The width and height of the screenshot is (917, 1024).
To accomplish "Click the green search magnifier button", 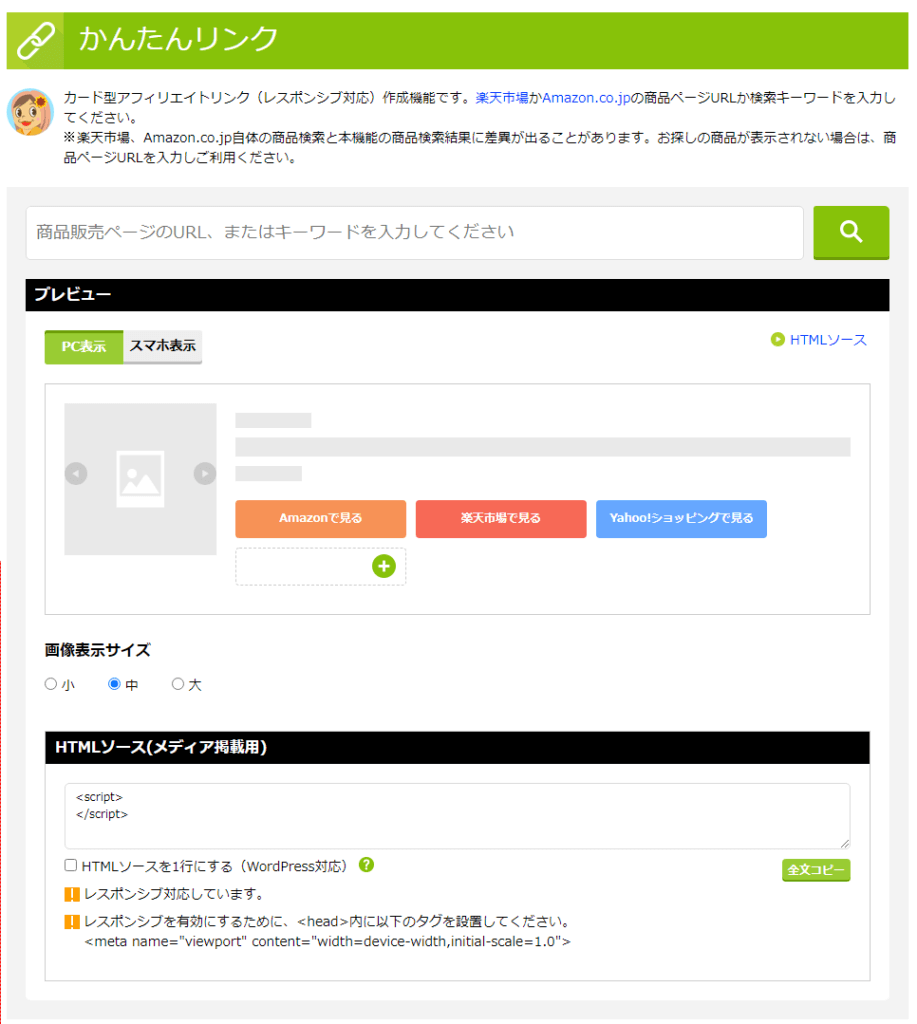I will (x=850, y=232).
